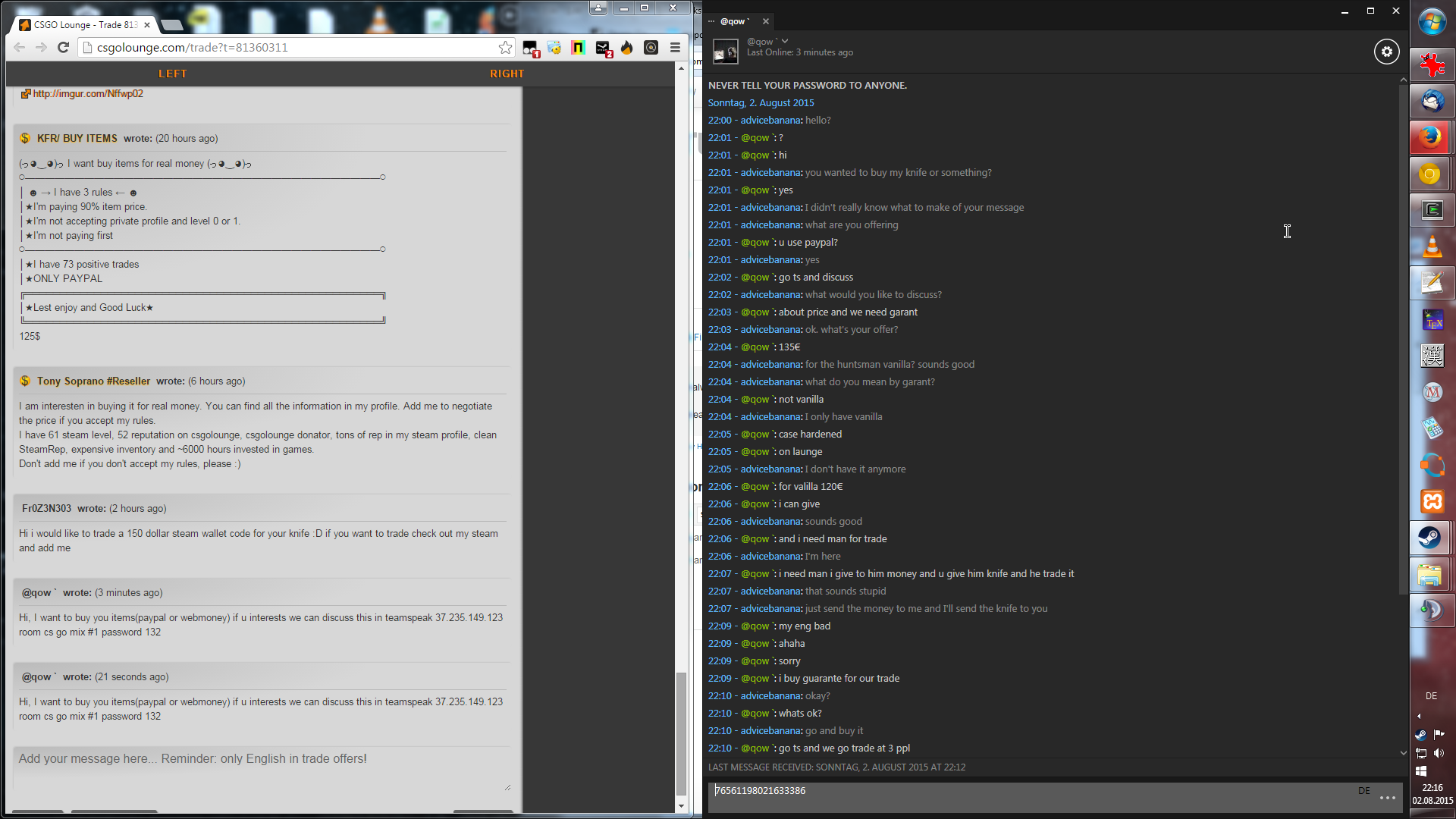This screenshot has width=1456, height=819.
Task: Open VLC media player from the taskbar
Action: coord(1431,246)
